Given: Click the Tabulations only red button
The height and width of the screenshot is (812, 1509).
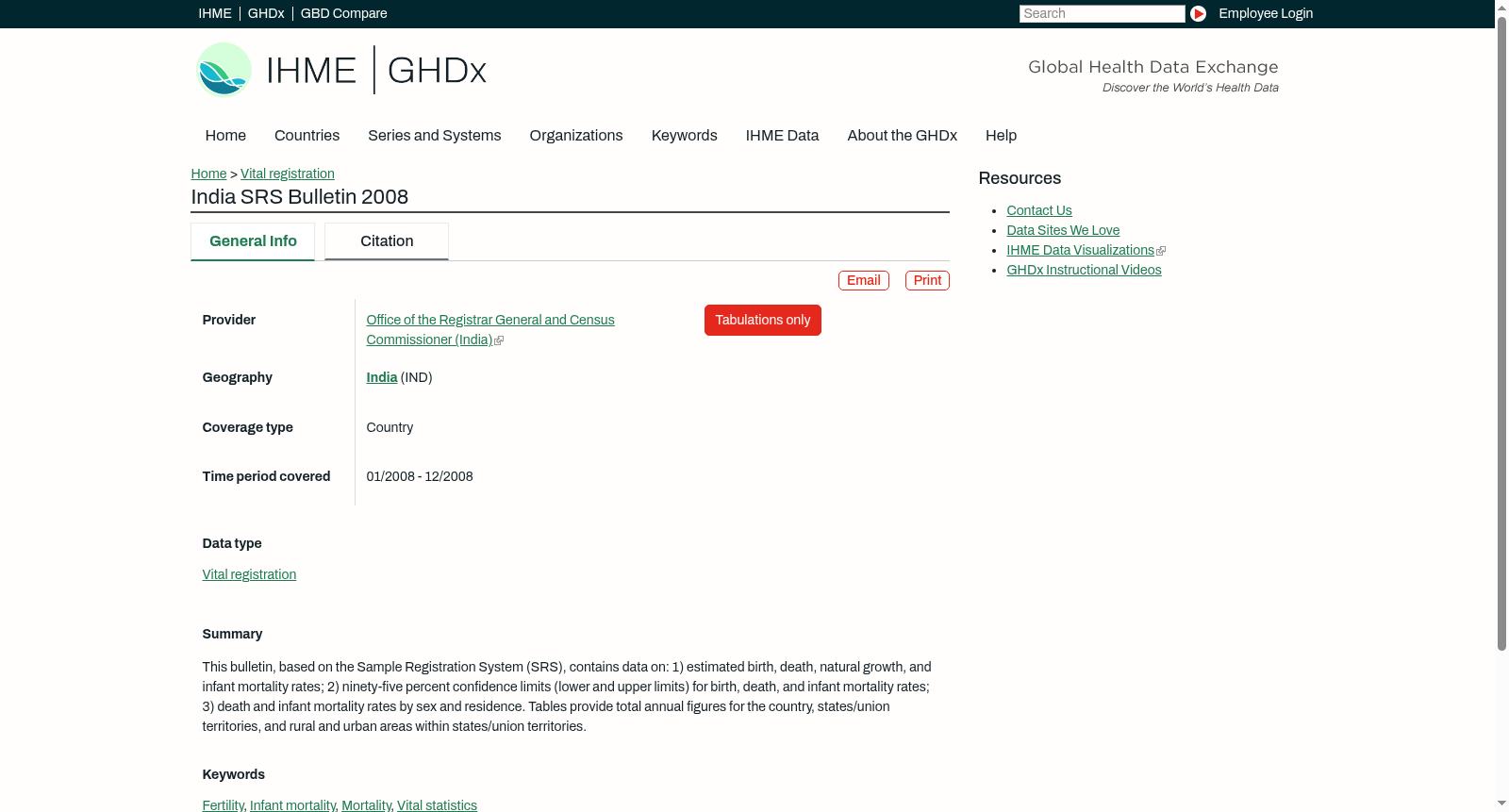Looking at the screenshot, I should (x=763, y=320).
